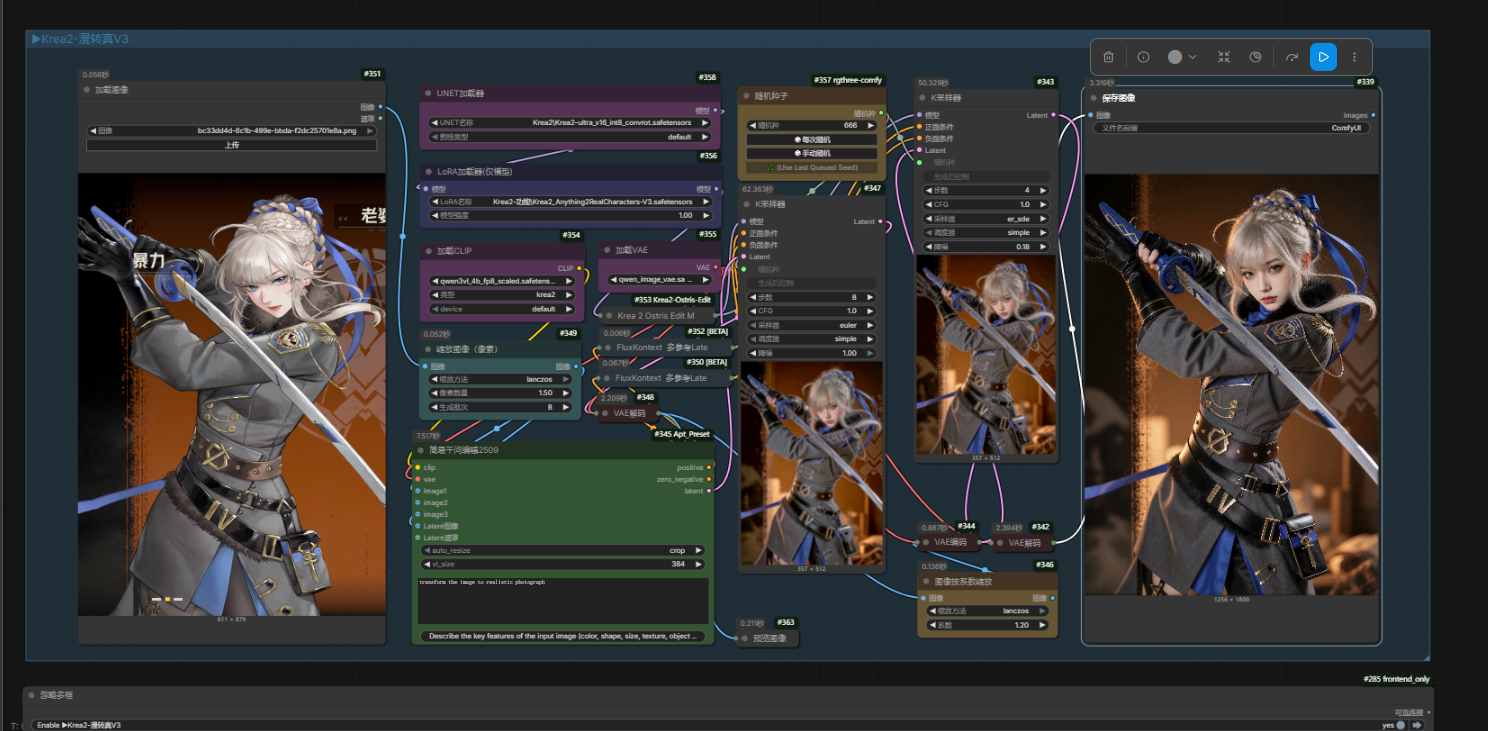
Task: Open node info from the toolbox
Action: pyautogui.click(x=1143, y=57)
